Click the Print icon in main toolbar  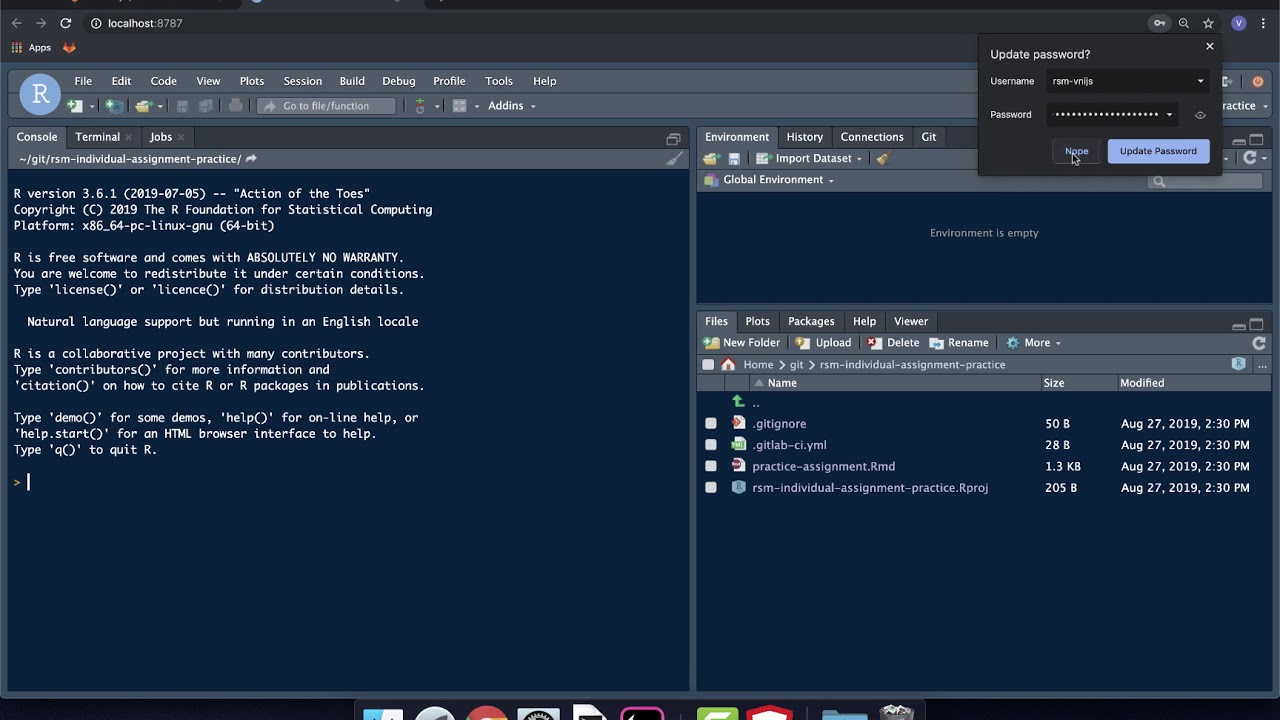[235, 106]
